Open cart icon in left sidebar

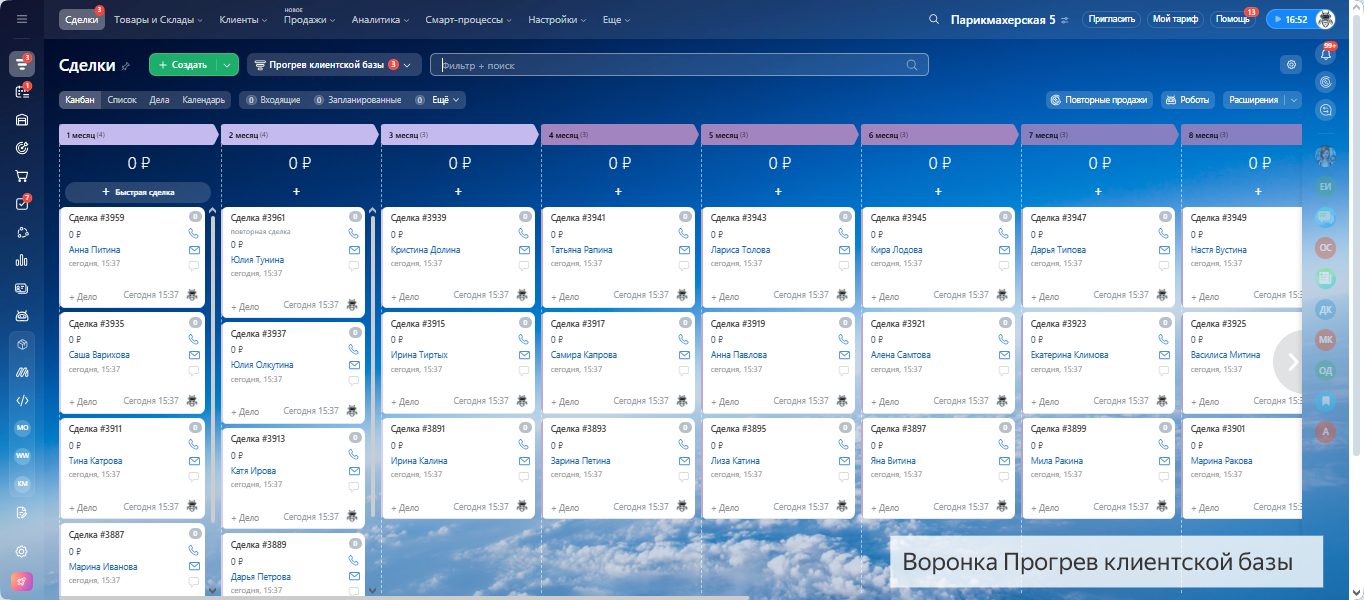click(22, 176)
